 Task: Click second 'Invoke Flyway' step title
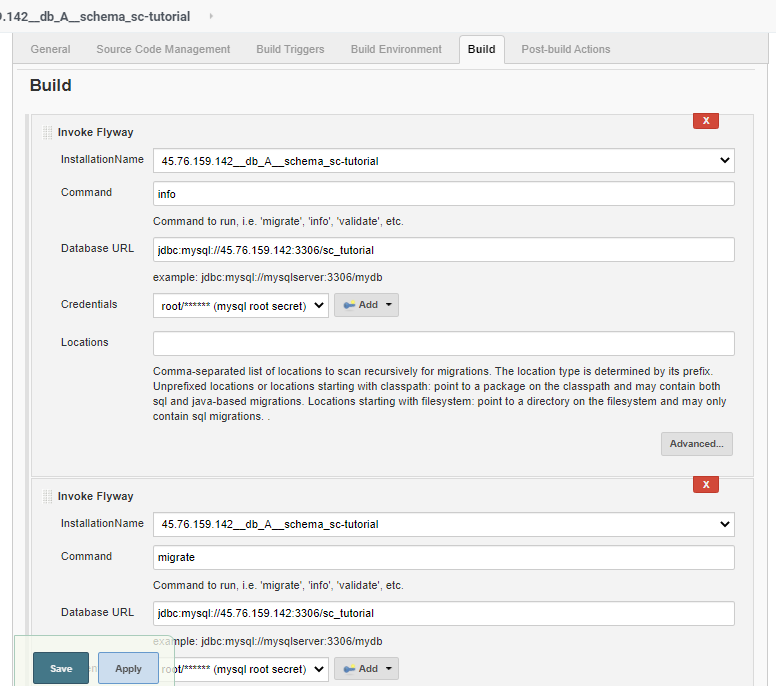point(96,496)
